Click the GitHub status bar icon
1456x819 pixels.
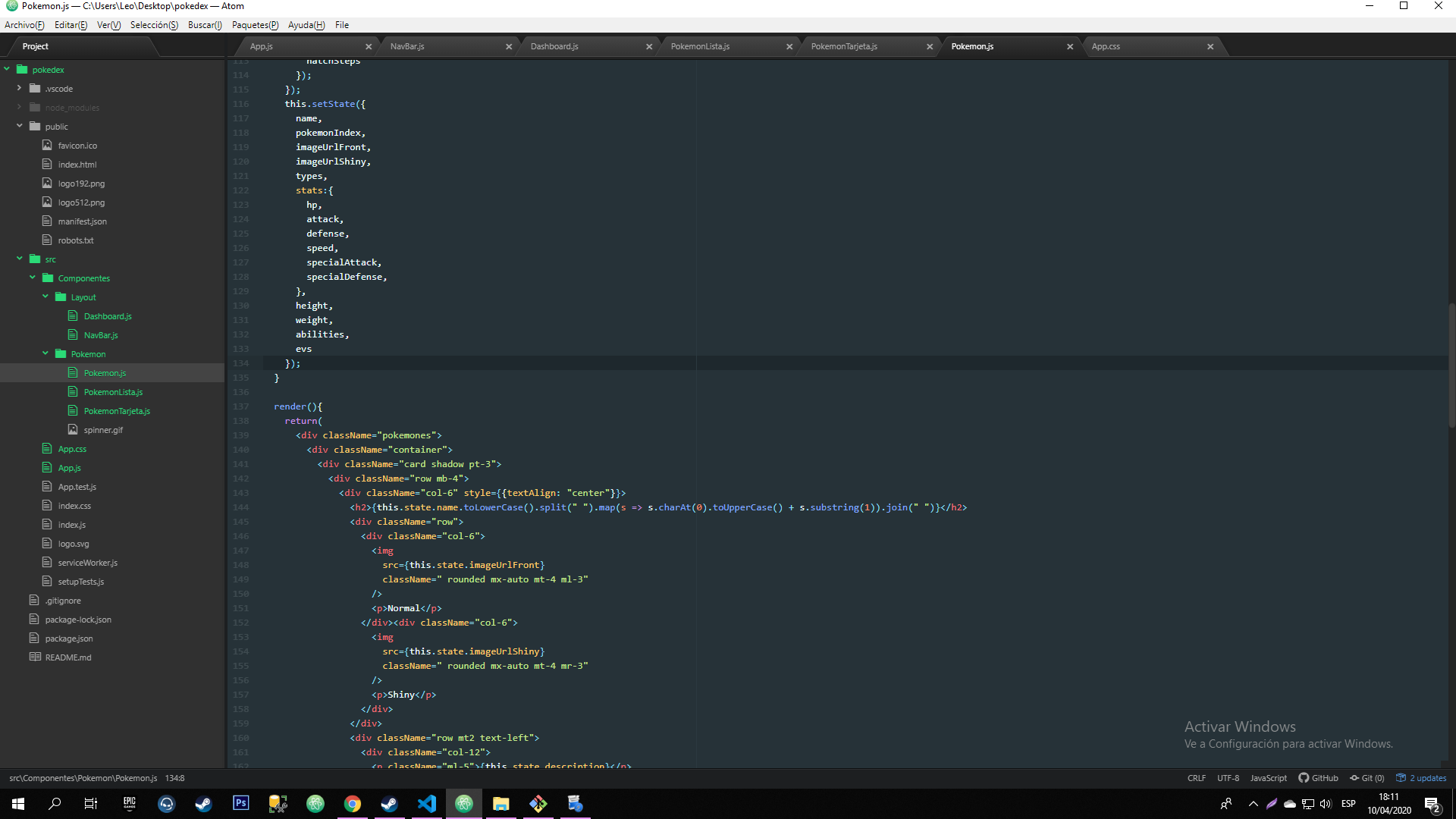point(1318,778)
